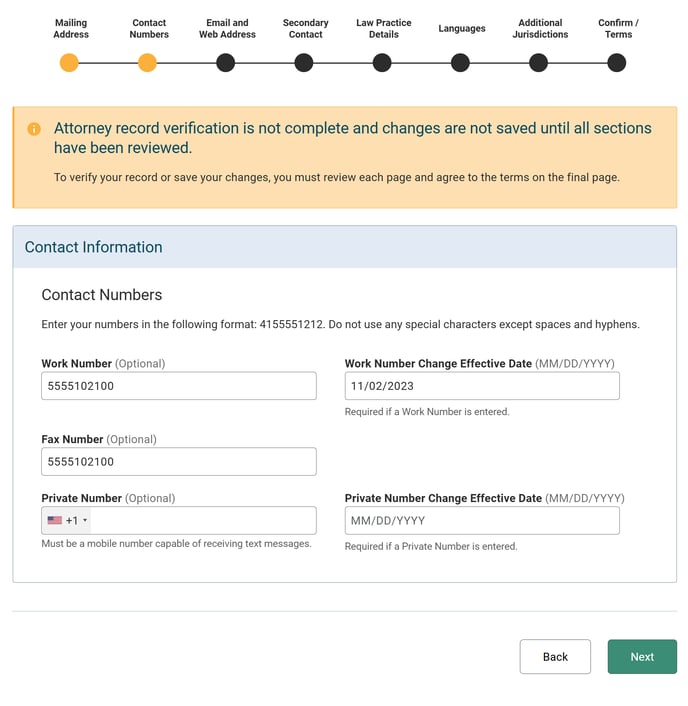
Task: Click the info icon in warning banner
Action: tap(34, 129)
